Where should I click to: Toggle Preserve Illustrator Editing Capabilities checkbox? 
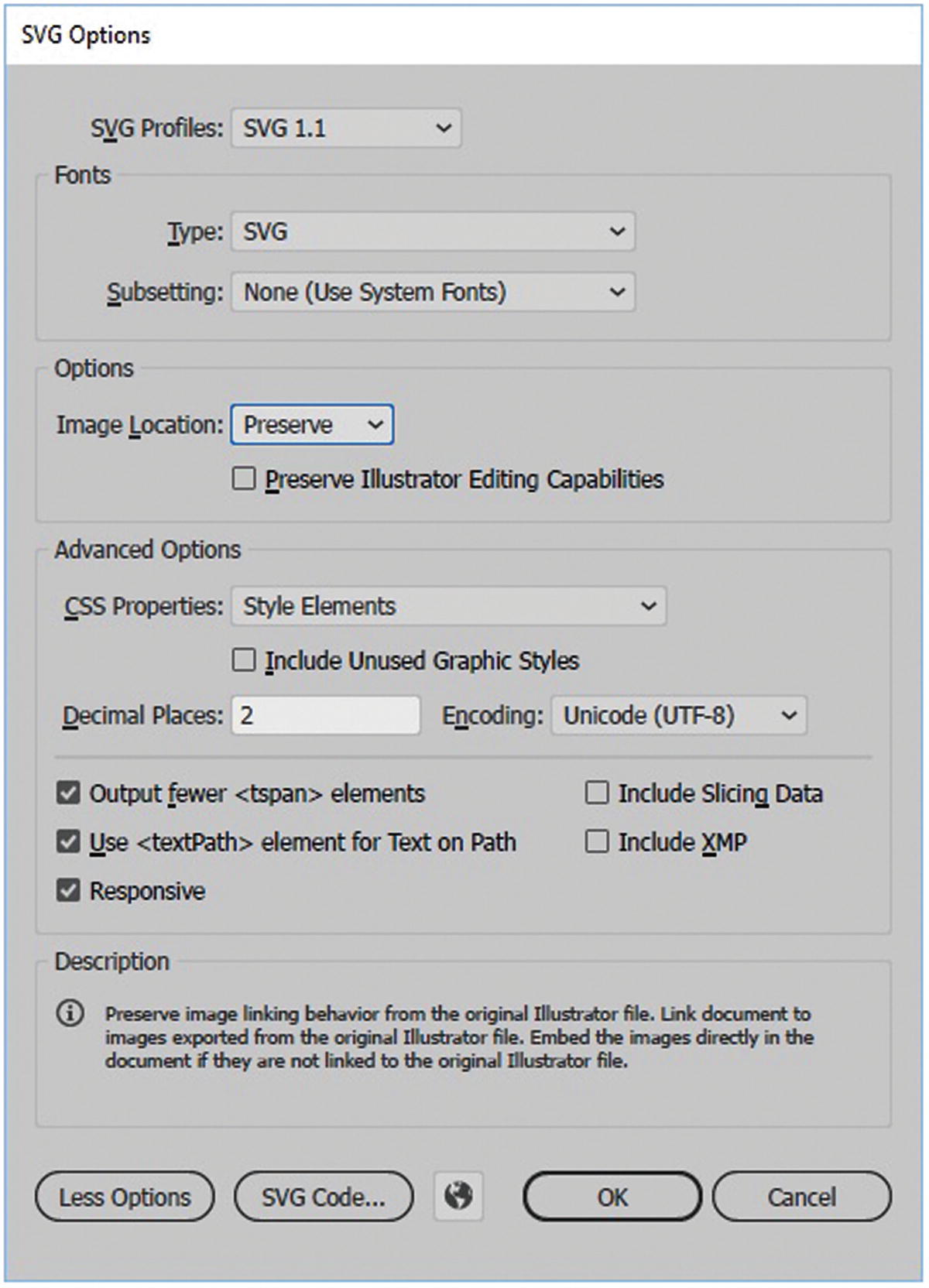click(244, 479)
